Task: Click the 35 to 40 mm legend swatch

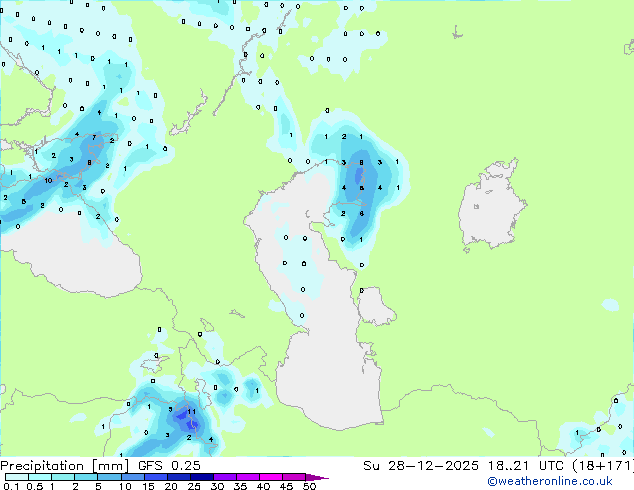Action: pyautogui.click(x=248, y=477)
